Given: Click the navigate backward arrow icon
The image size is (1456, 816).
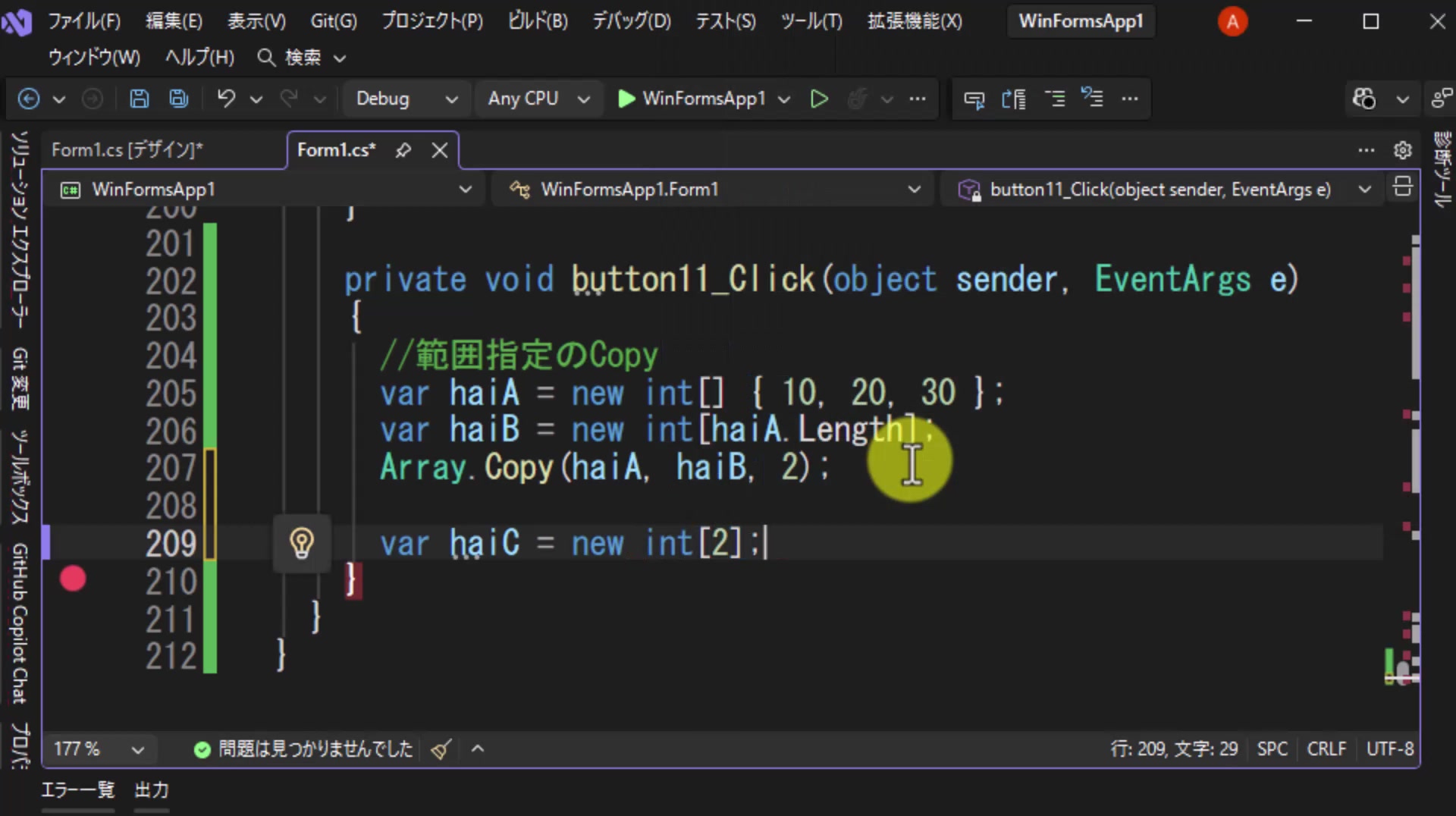Looking at the screenshot, I should (x=28, y=99).
